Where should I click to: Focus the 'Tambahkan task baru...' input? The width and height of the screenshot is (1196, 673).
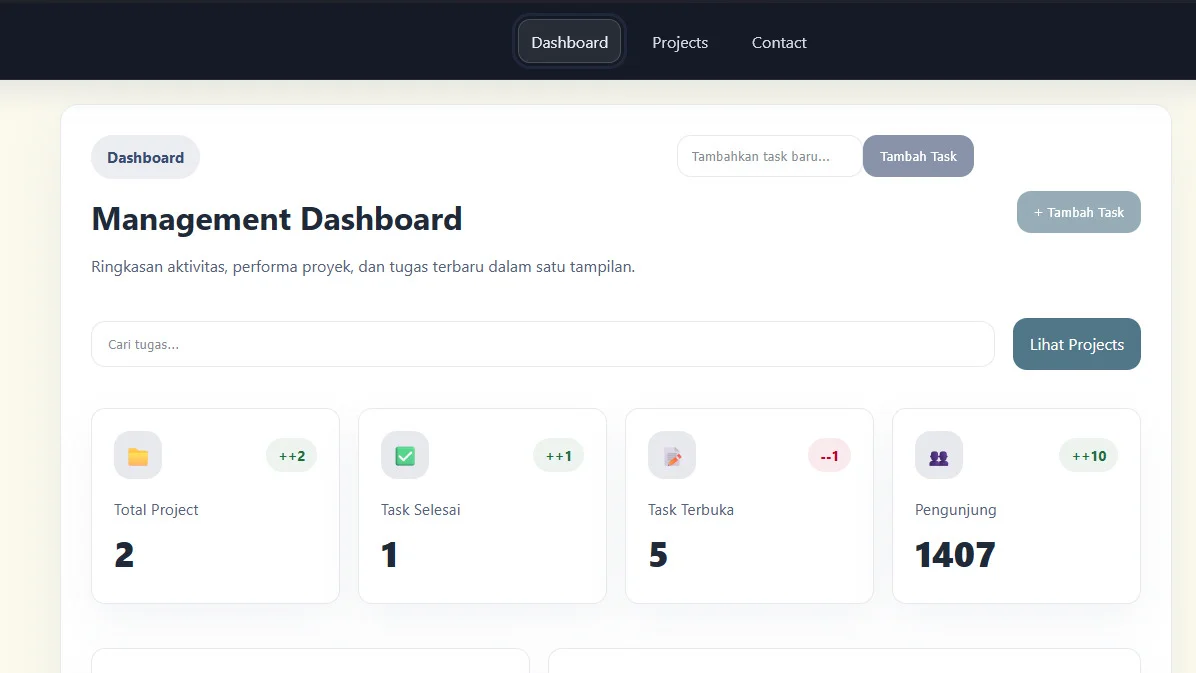click(770, 156)
